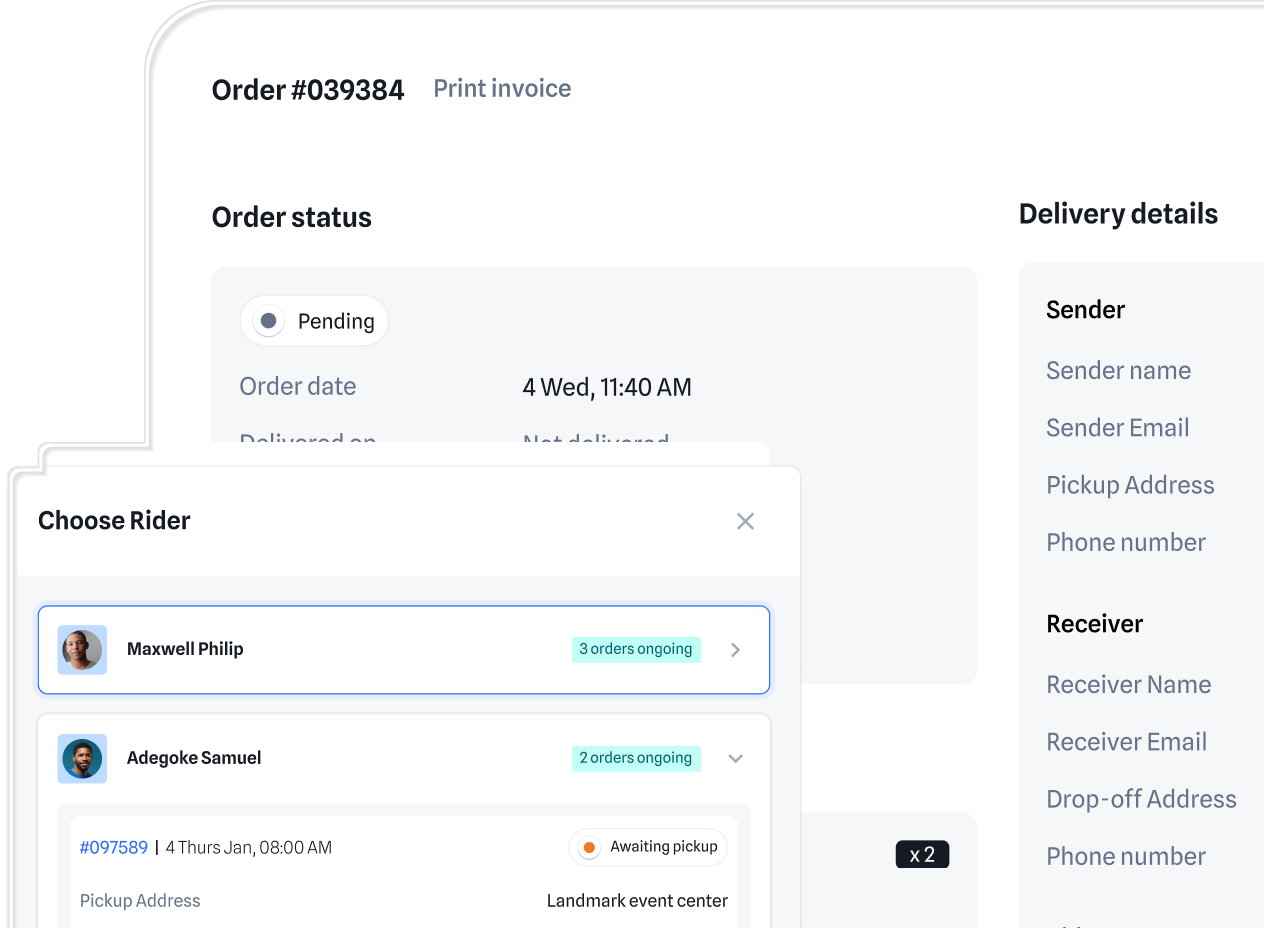
Task: Open order #097589
Action: (113, 847)
